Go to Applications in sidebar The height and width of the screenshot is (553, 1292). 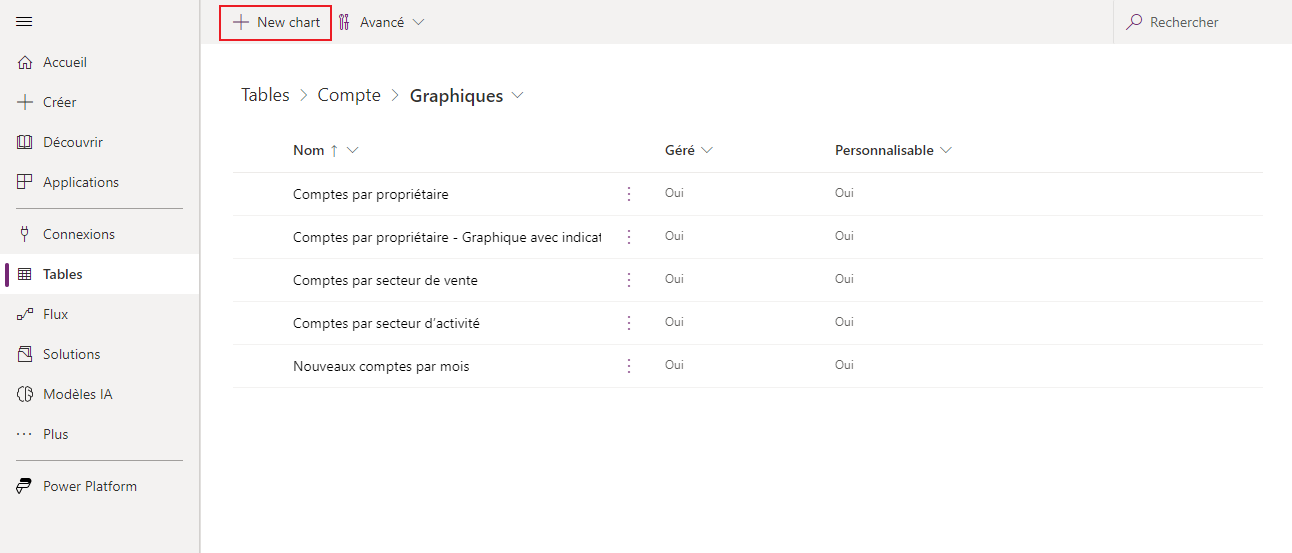click(80, 182)
